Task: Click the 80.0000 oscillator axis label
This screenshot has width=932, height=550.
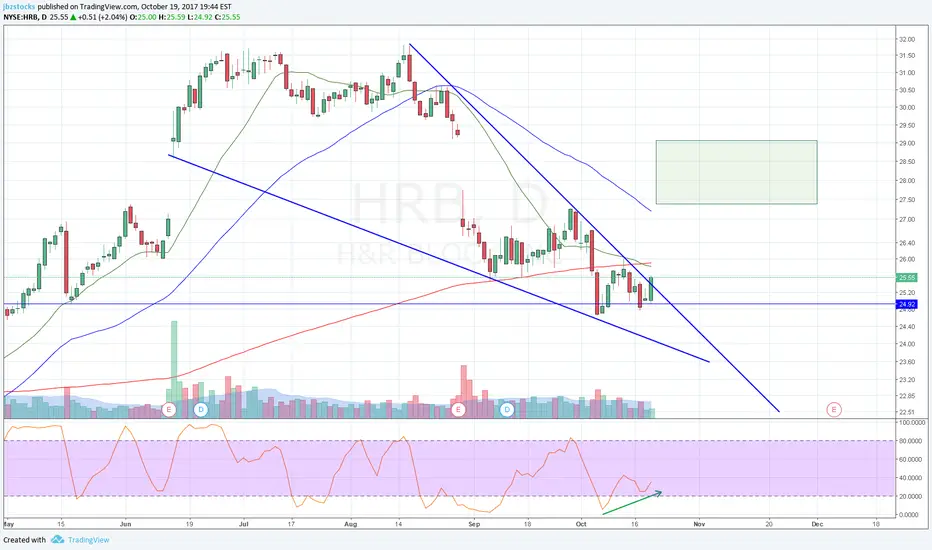Action: (912, 441)
